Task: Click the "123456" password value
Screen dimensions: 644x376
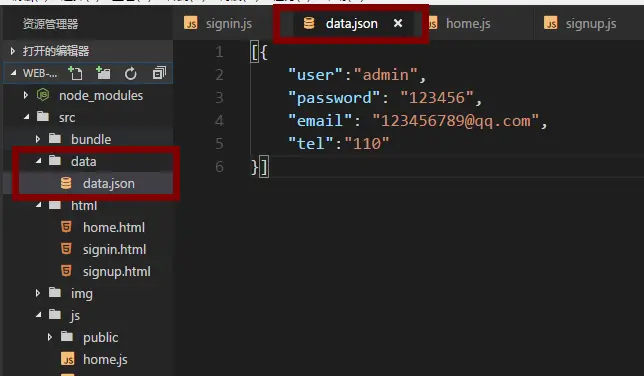Action: [x=437, y=98]
